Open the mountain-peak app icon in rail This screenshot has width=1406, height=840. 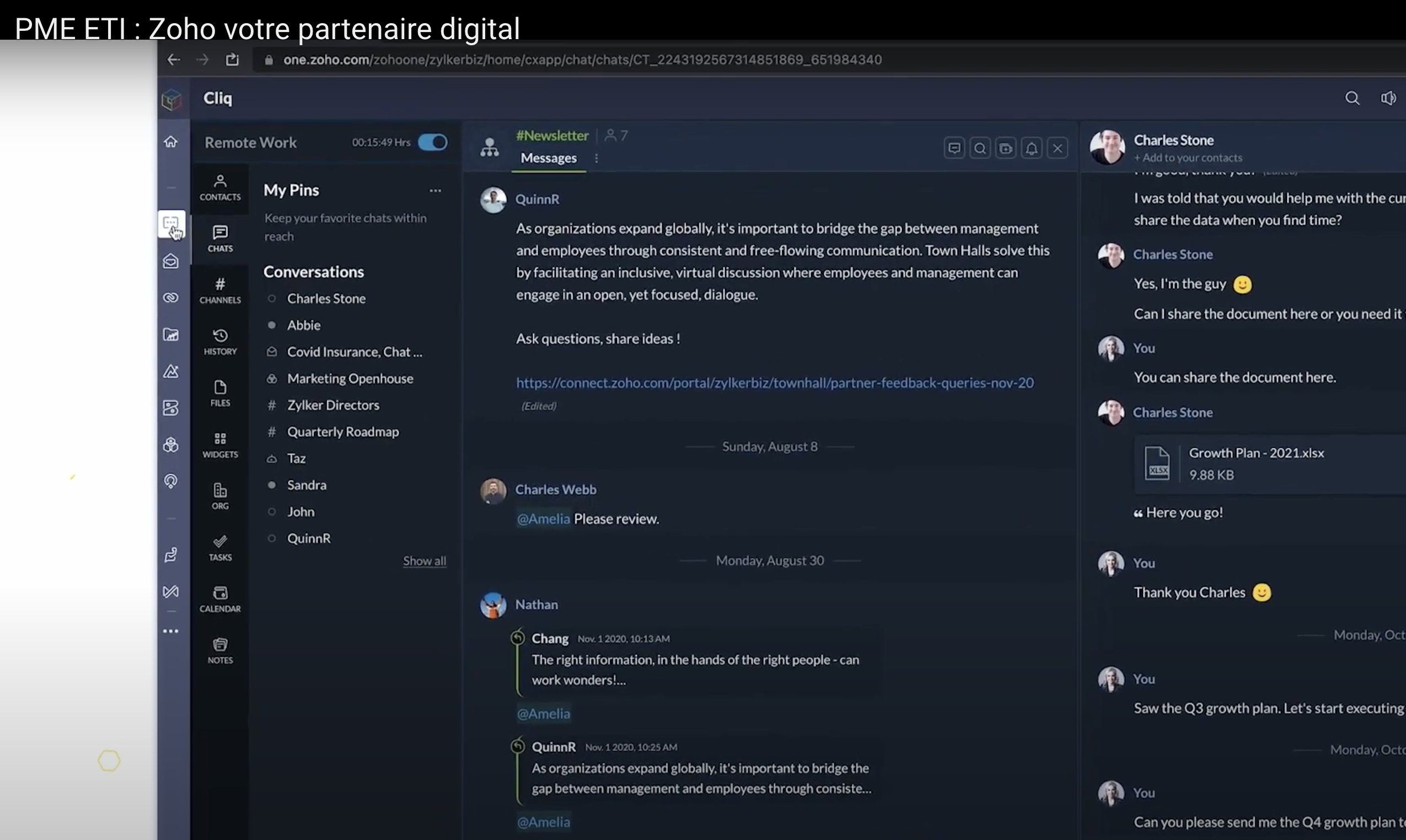(x=171, y=371)
